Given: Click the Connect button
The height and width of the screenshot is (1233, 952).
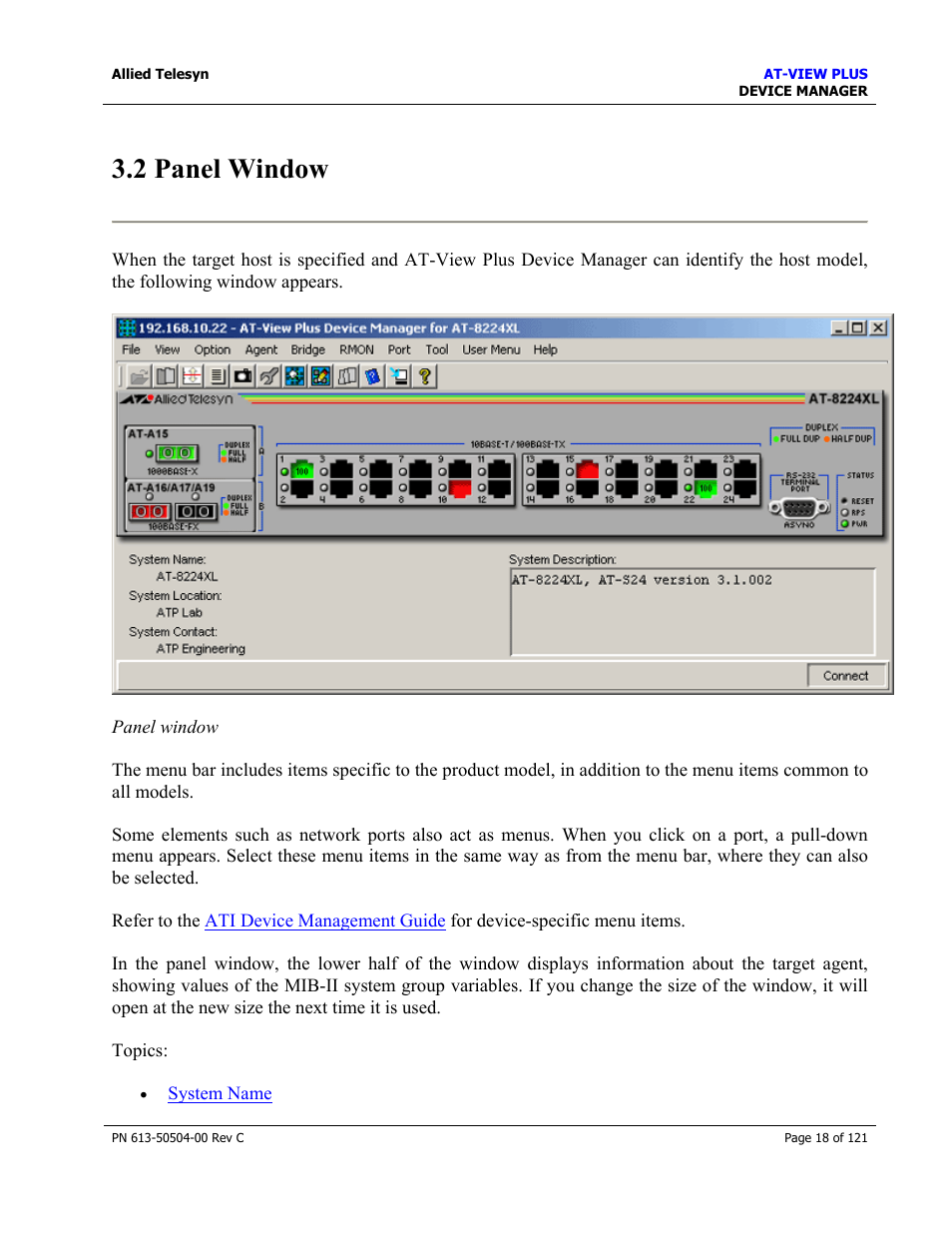Looking at the screenshot, I should tap(846, 676).
